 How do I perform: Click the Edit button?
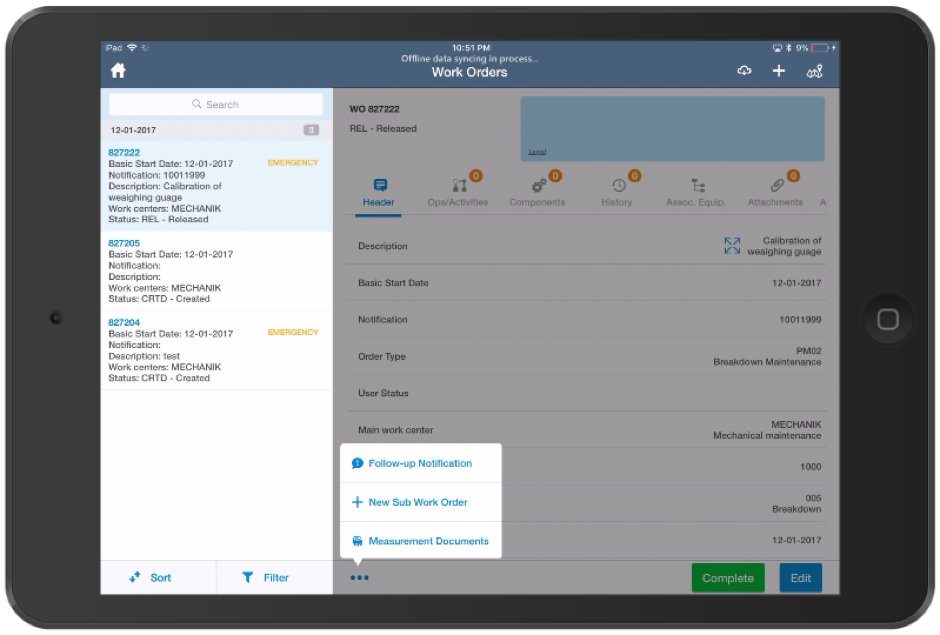click(x=800, y=577)
